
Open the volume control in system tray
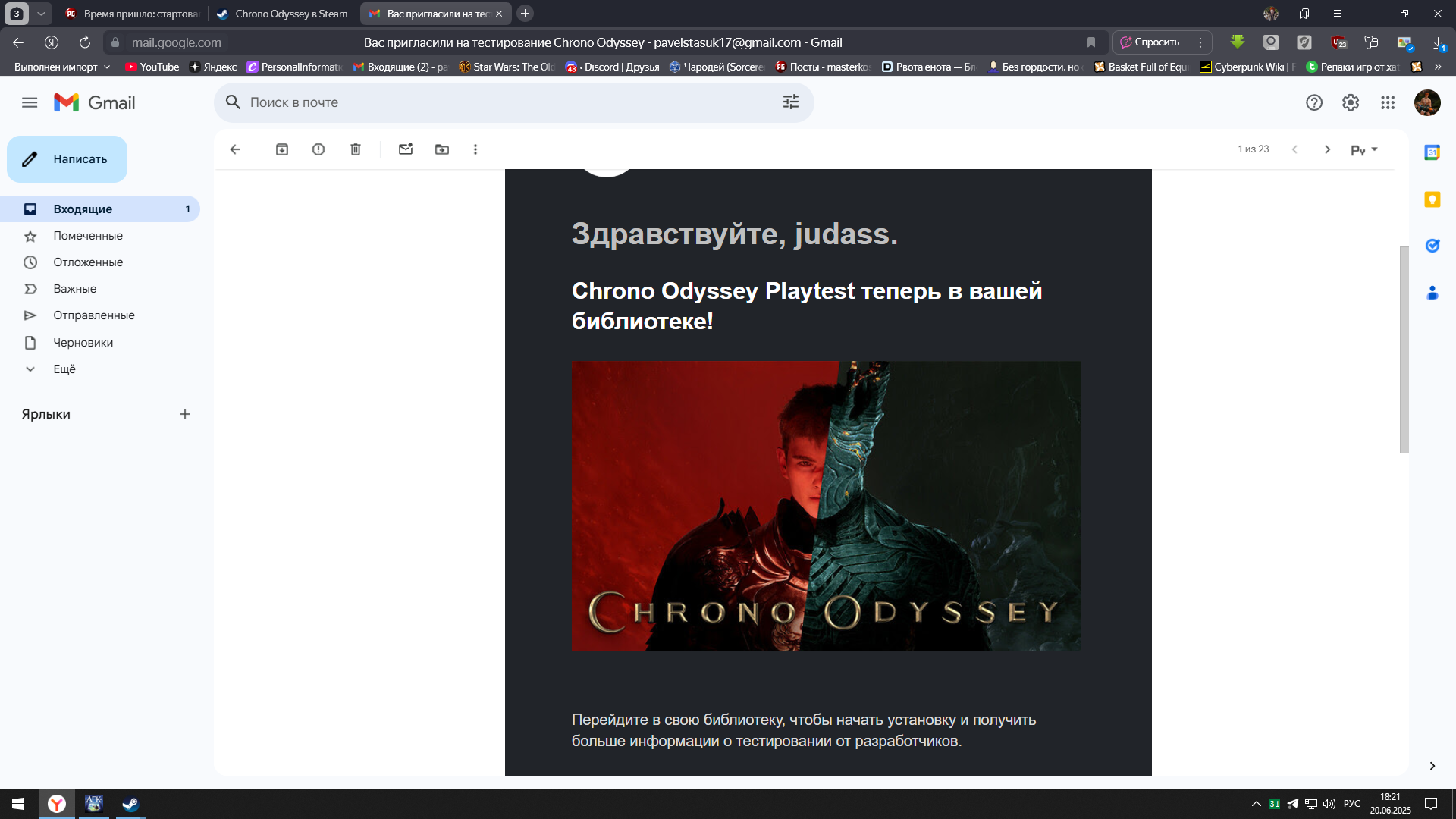(x=1329, y=804)
